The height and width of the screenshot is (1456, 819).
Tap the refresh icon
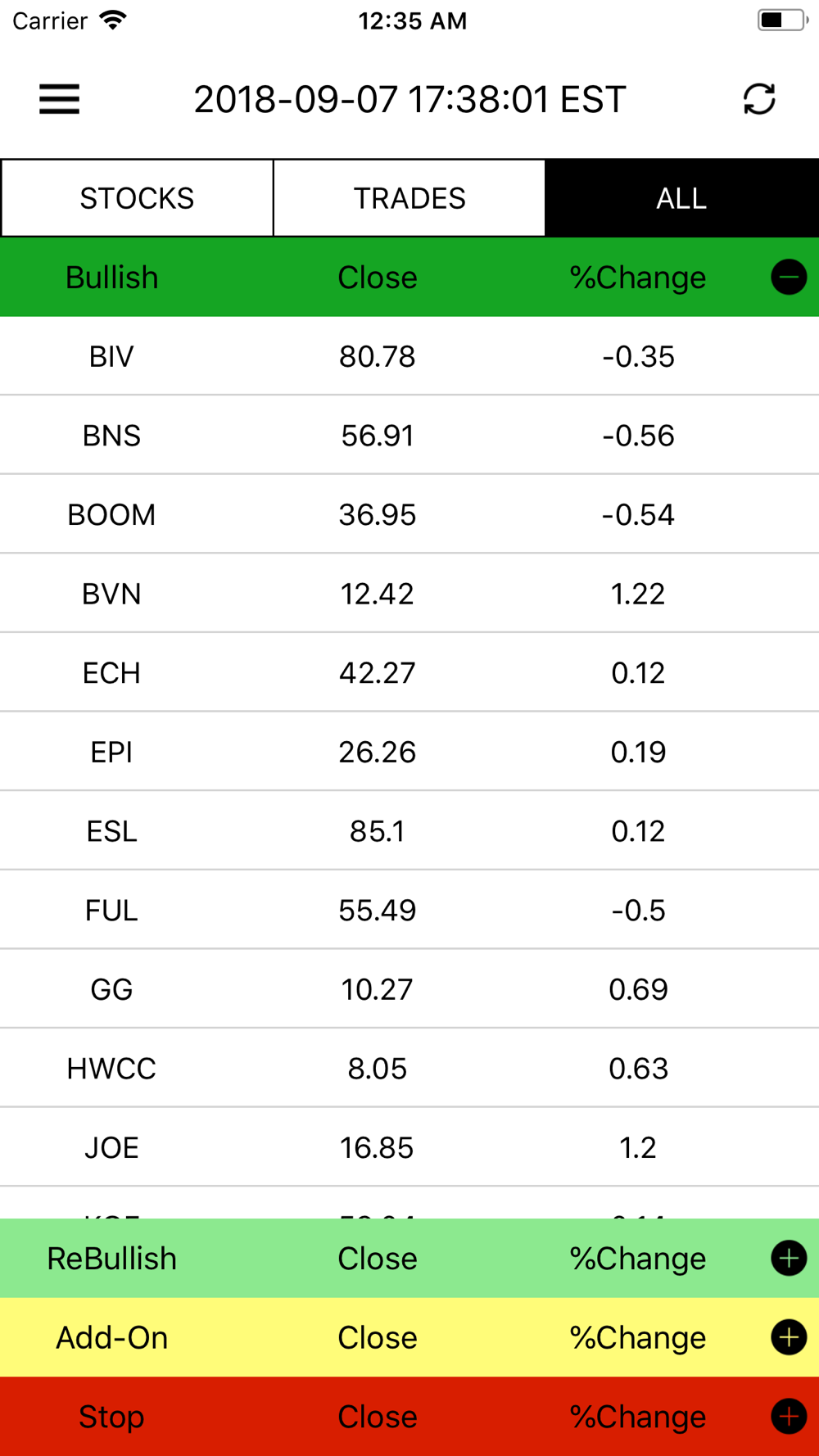coord(759,99)
